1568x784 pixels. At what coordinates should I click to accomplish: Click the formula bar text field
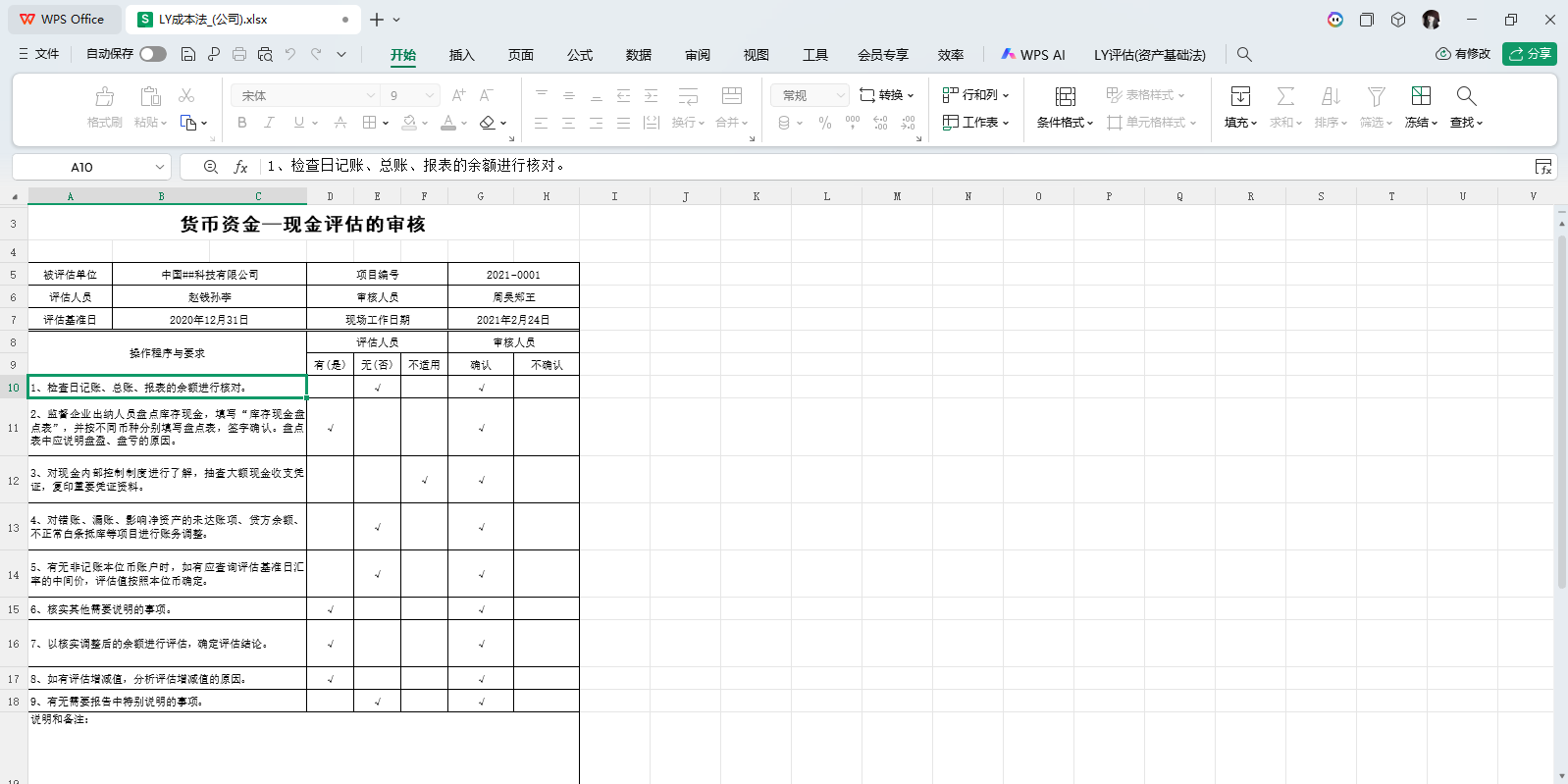pyautogui.click(x=893, y=167)
